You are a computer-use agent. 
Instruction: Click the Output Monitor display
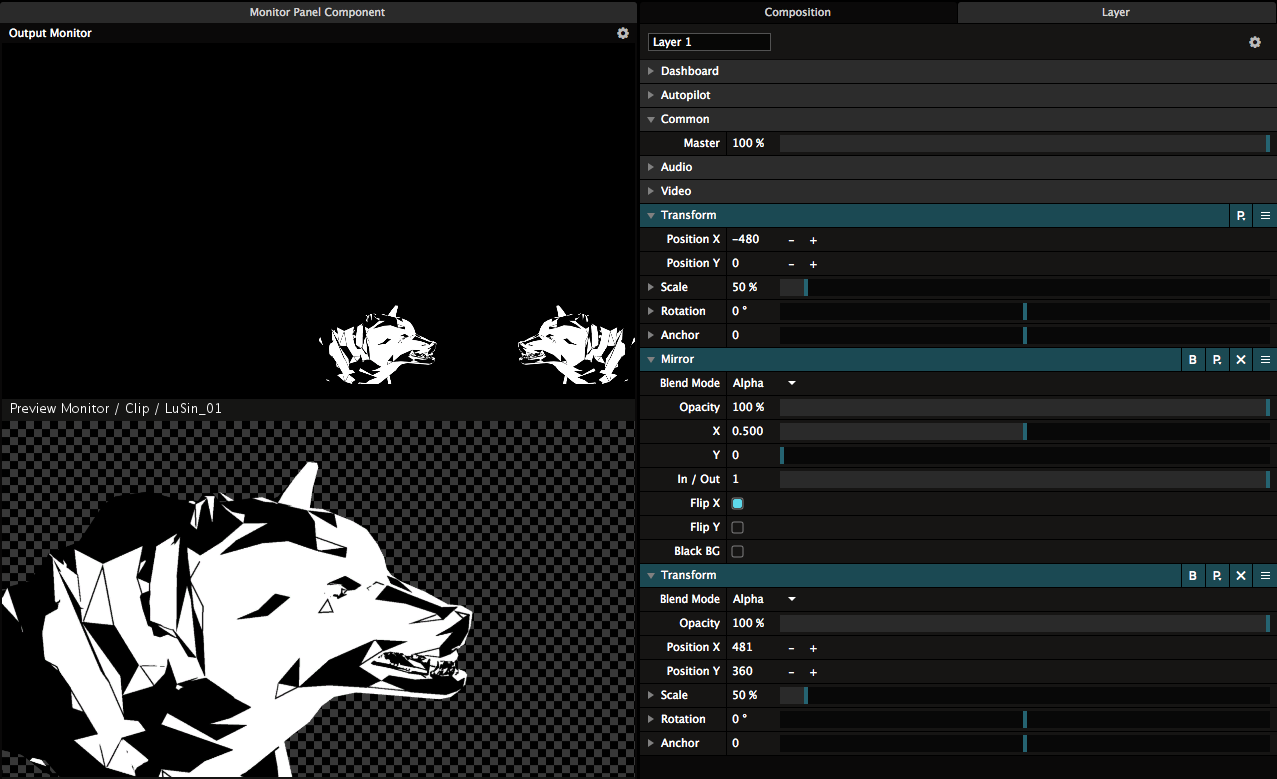coord(318,220)
